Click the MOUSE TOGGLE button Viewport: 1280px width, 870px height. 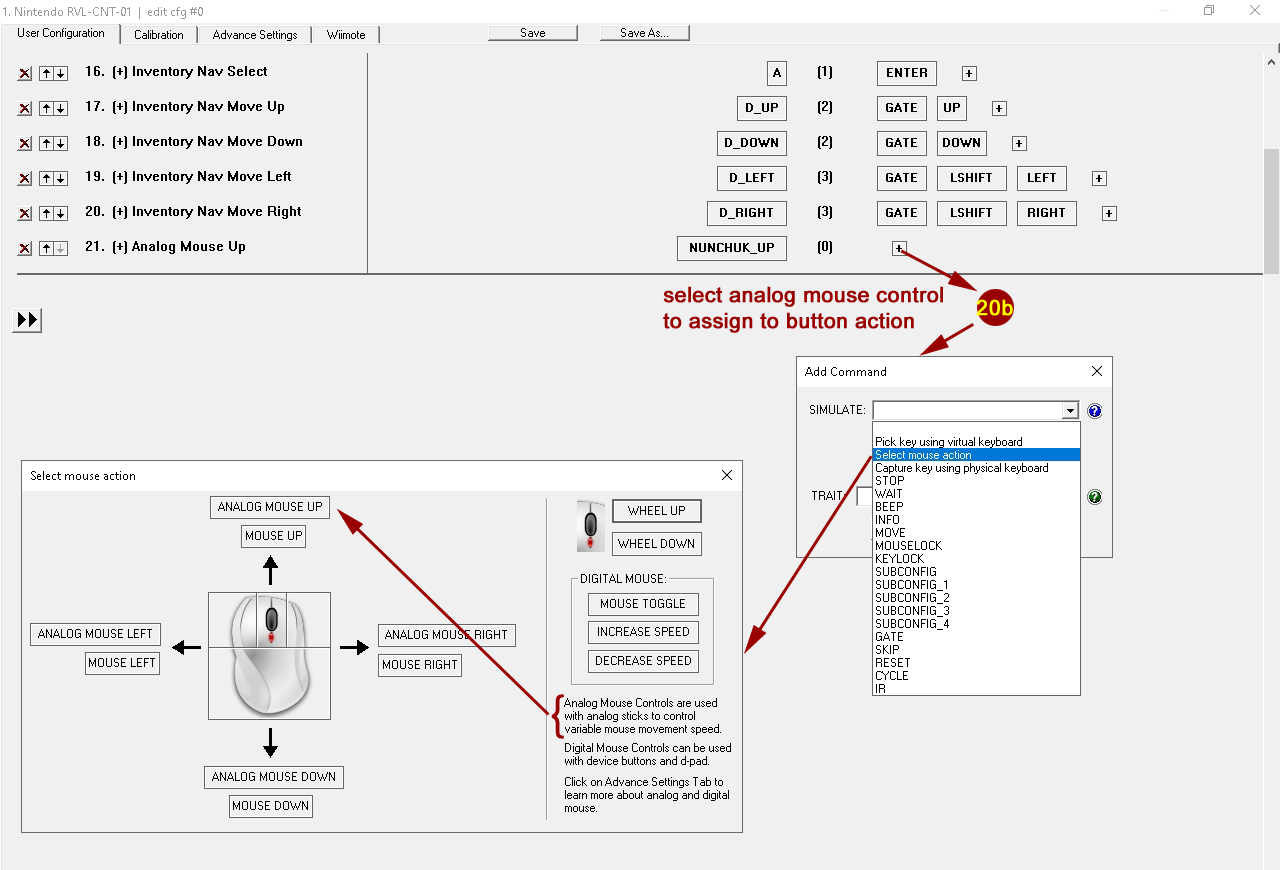[643, 604]
